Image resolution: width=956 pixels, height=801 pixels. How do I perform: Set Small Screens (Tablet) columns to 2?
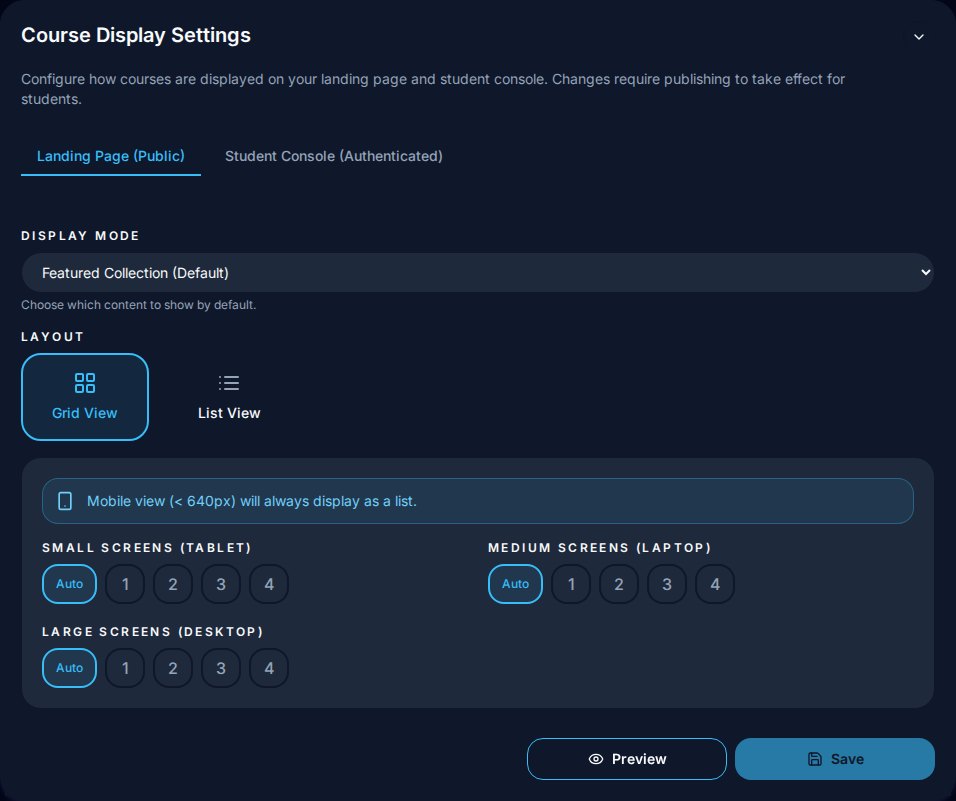pos(173,584)
